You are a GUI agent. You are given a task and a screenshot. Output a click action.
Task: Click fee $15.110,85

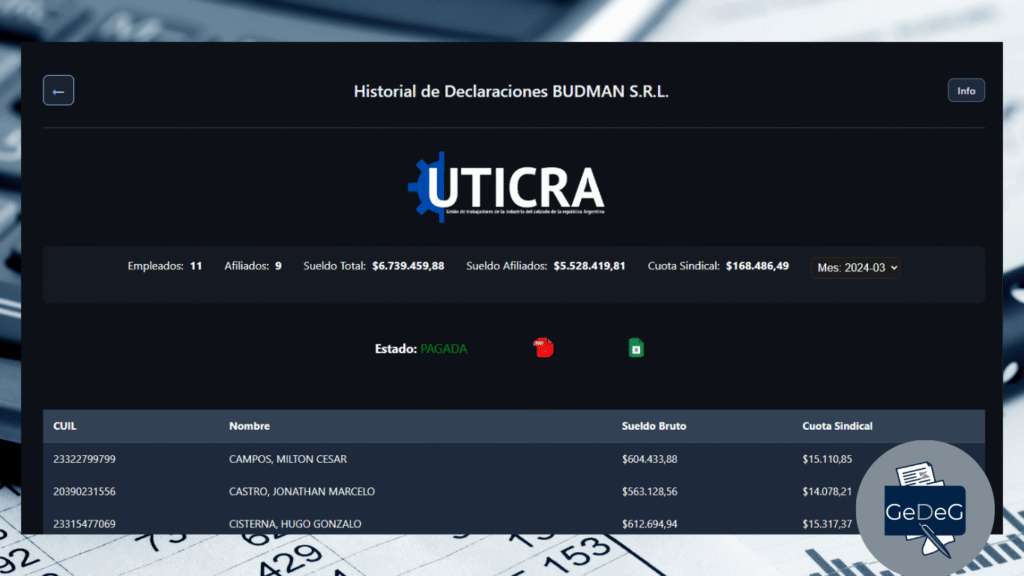point(827,459)
